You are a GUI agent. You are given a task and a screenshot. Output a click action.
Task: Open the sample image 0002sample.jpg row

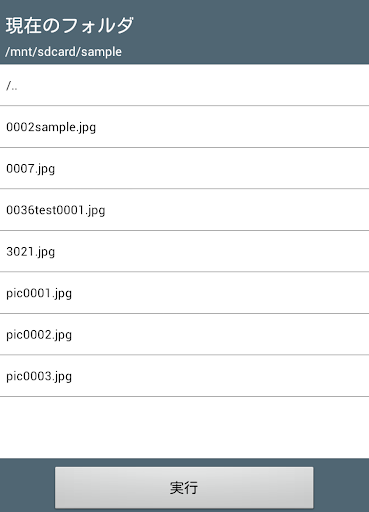click(184, 127)
